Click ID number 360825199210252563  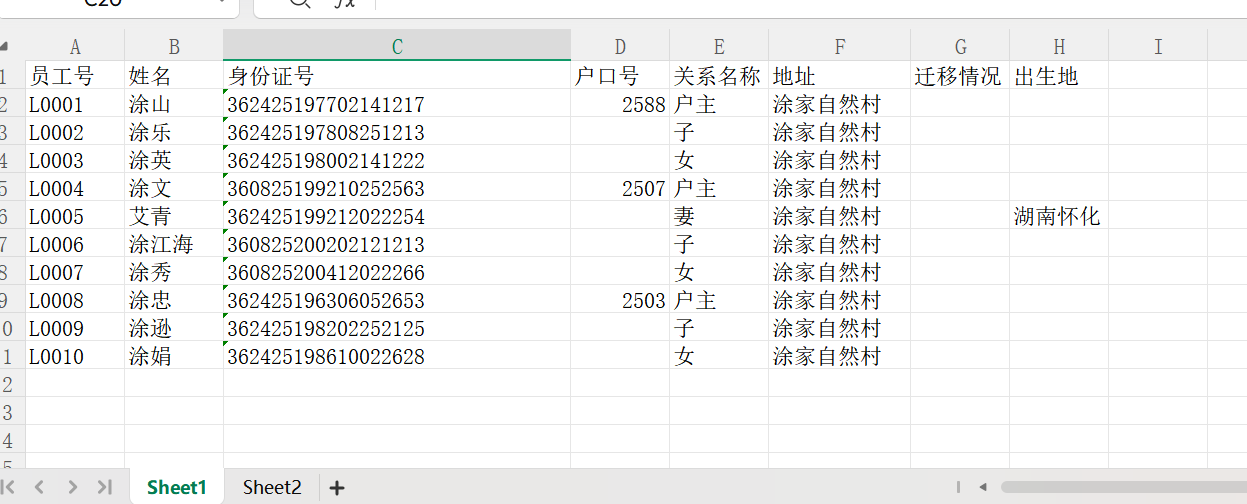[397, 188]
